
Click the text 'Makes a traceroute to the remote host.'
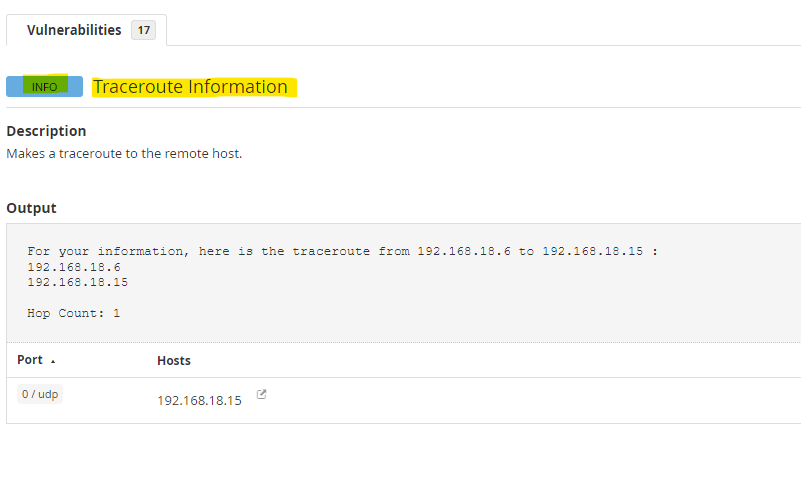124,154
